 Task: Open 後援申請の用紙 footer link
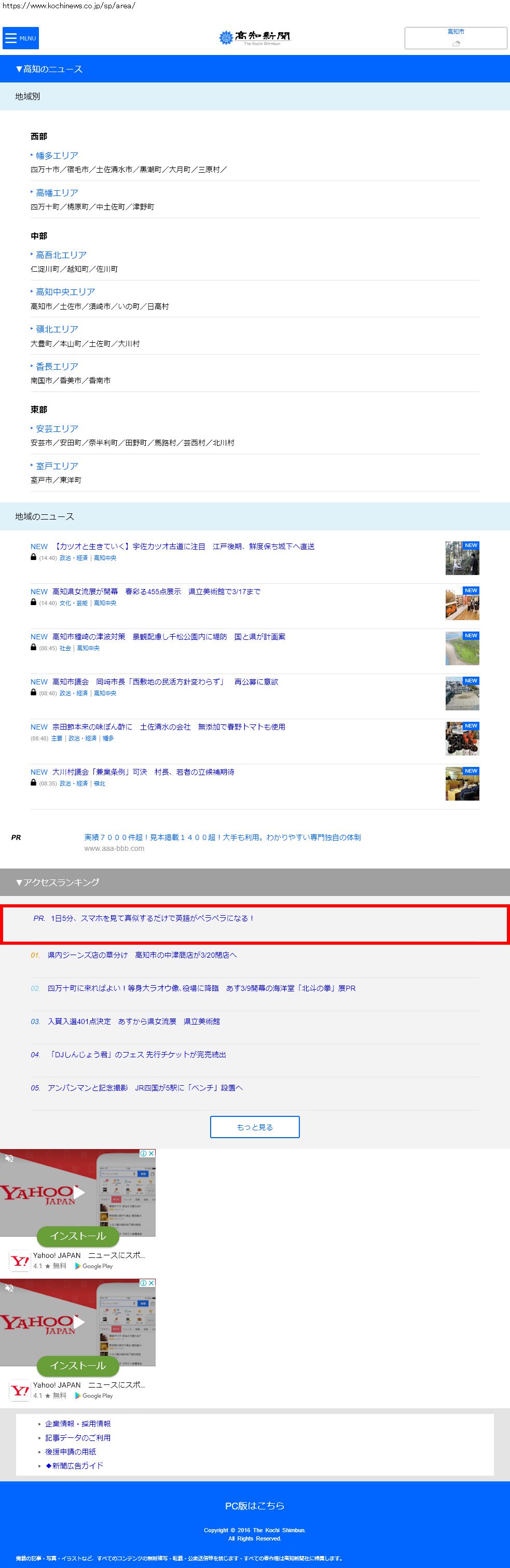[71, 1452]
